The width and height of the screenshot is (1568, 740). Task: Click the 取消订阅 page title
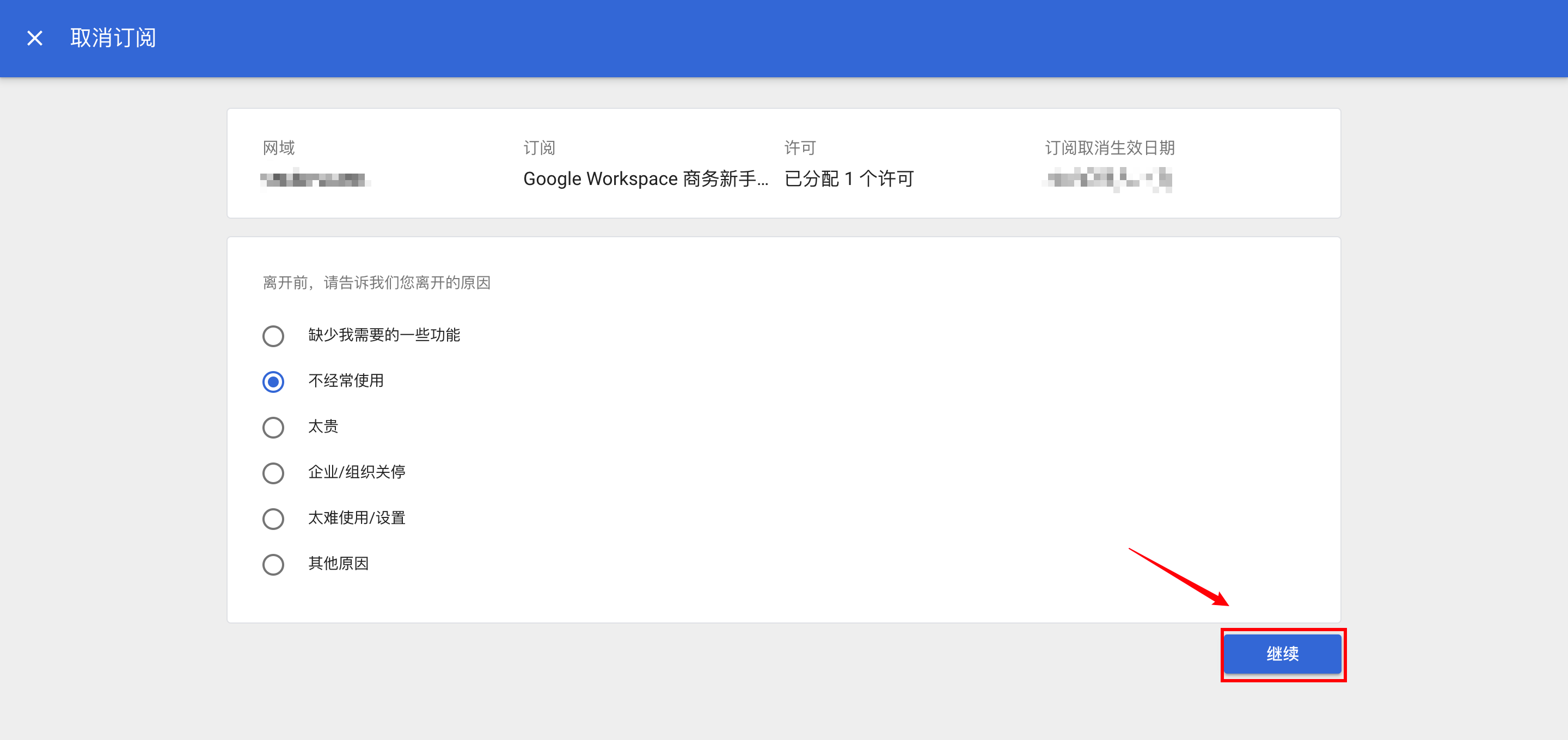(x=113, y=38)
